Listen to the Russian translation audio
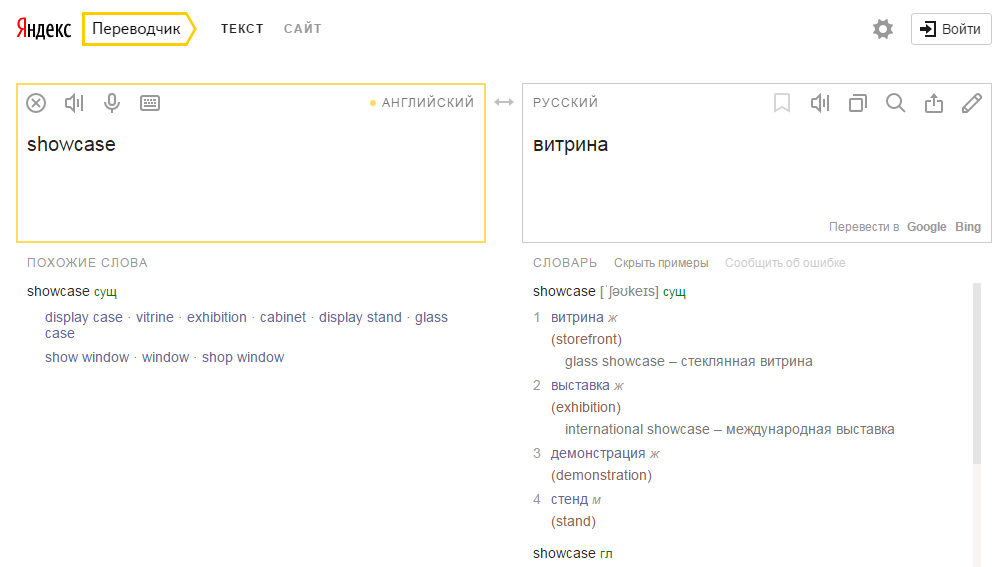The image size is (1000, 567). [x=820, y=103]
